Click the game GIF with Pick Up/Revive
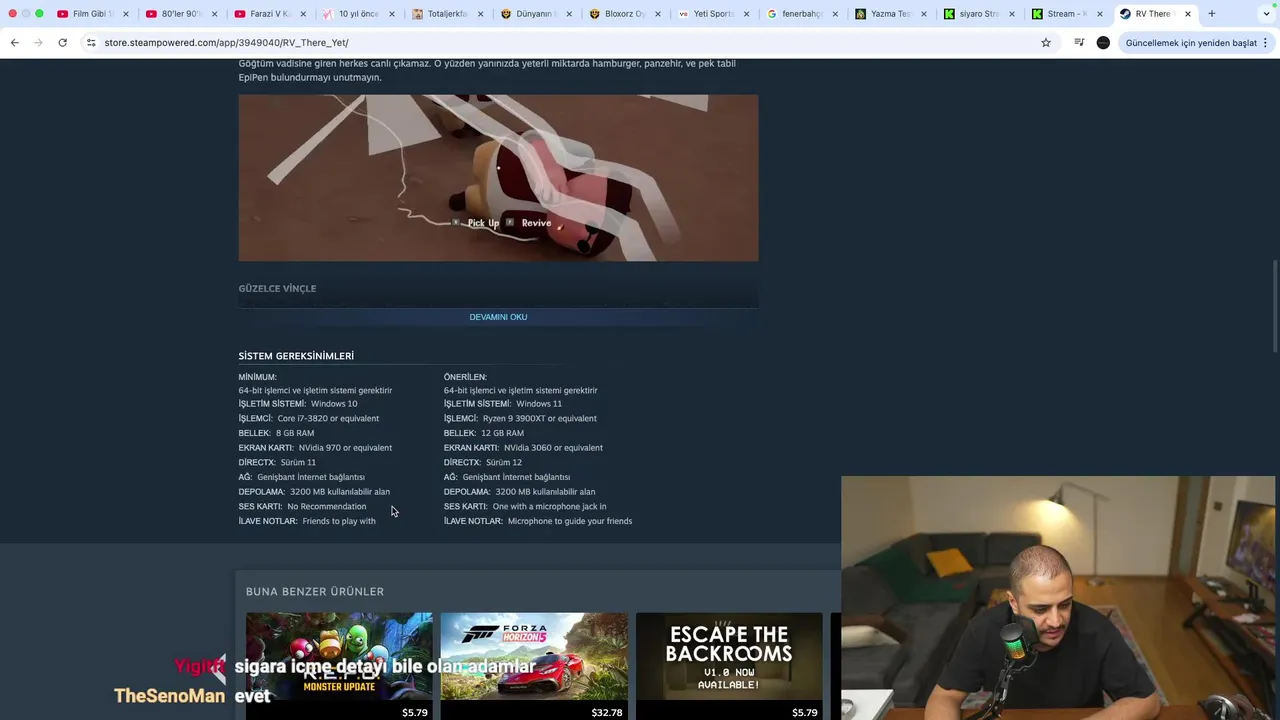This screenshot has width=1280, height=720. click(x=498, y=178)
